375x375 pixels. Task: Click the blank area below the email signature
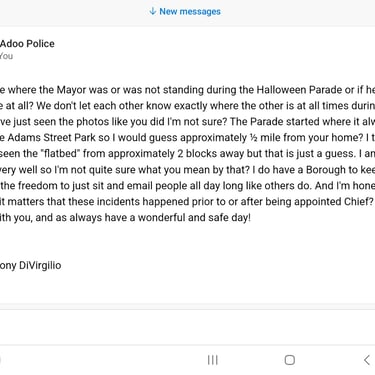(187, 287)
